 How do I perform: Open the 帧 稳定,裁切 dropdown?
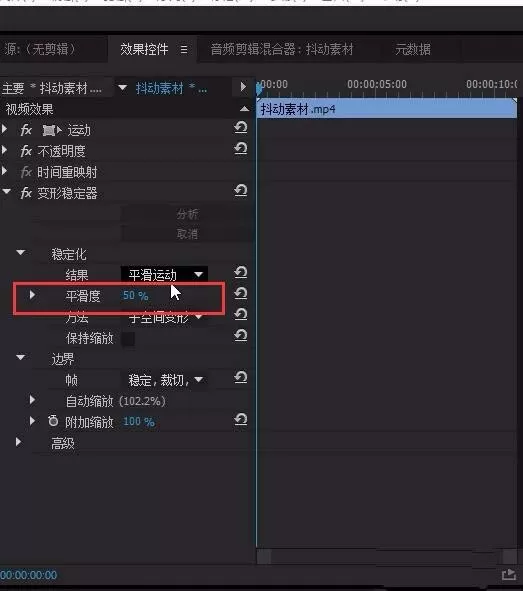[x=164, y=380]
